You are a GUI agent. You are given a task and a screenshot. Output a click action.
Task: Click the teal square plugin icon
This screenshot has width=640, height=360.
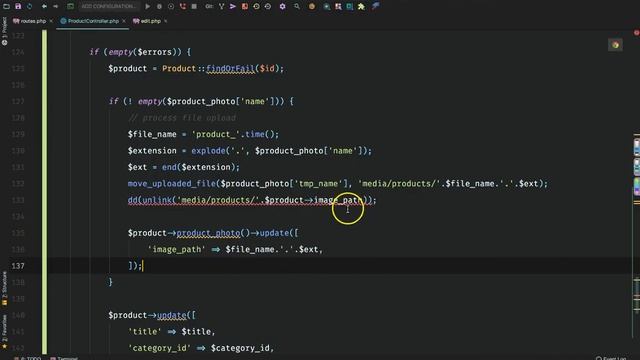click(350, 6)
